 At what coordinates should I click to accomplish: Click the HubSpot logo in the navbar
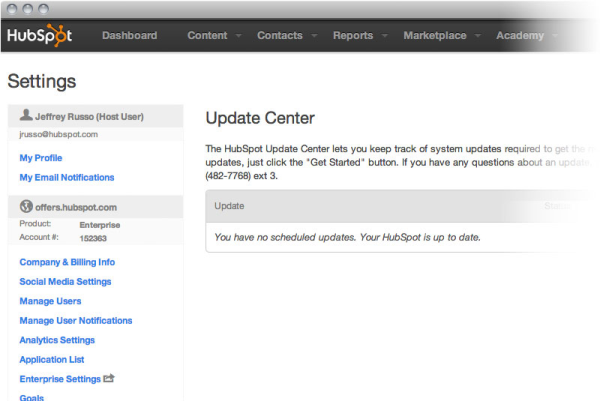pyautogui.click(x=40, y=36)
